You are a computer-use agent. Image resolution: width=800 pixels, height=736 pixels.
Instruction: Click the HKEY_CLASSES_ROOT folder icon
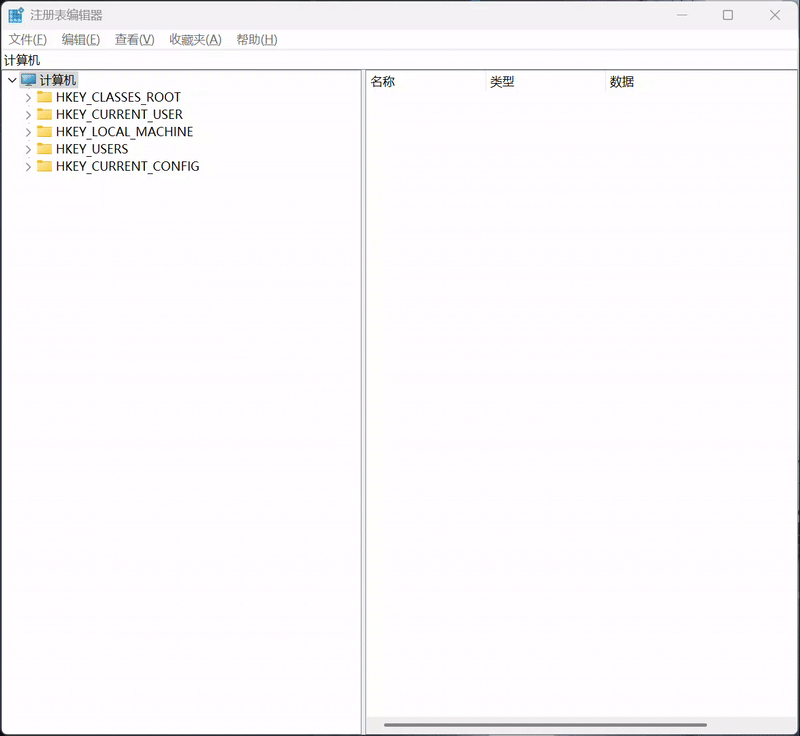44,97
